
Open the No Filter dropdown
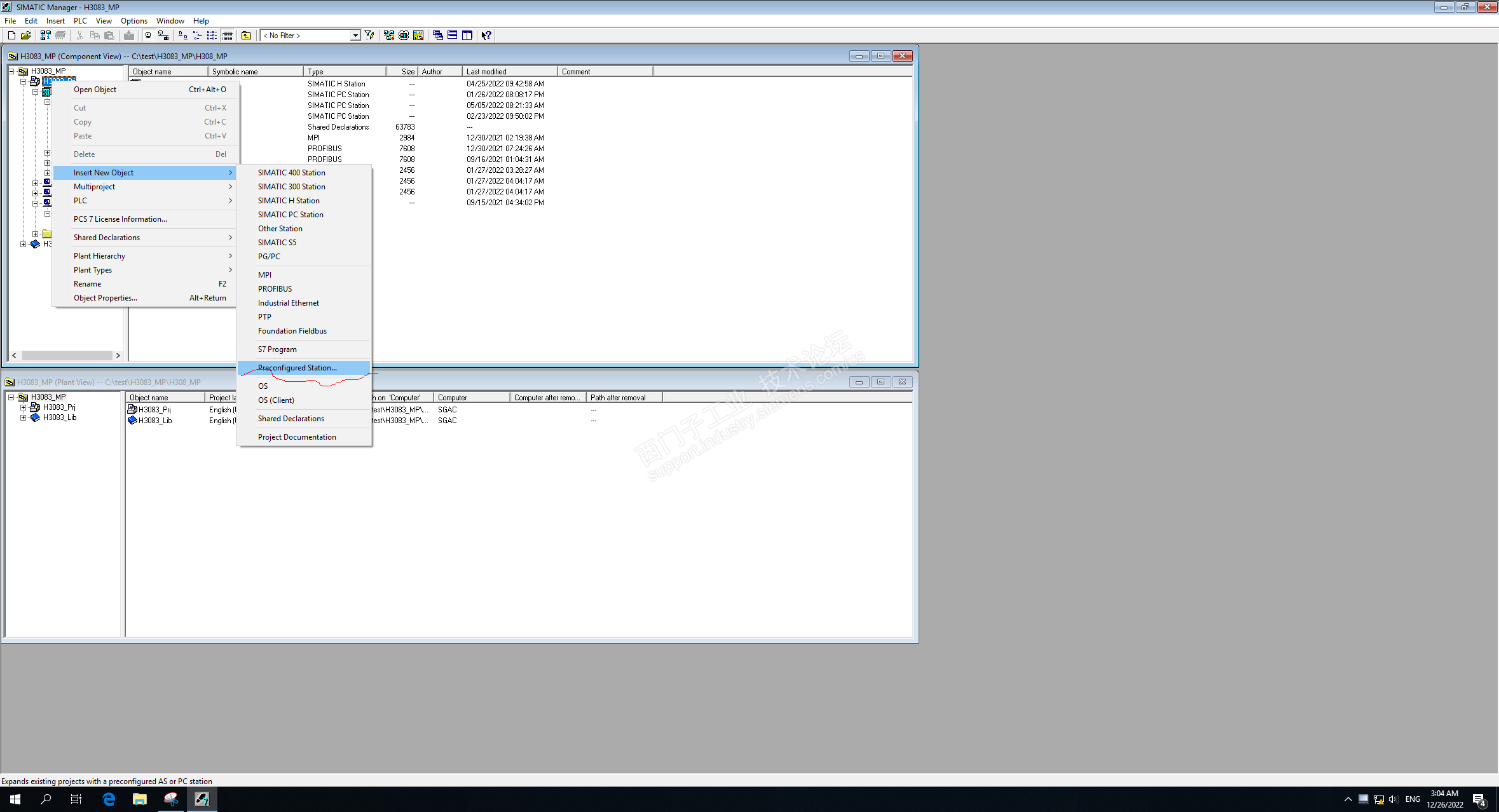coord(355,36)
